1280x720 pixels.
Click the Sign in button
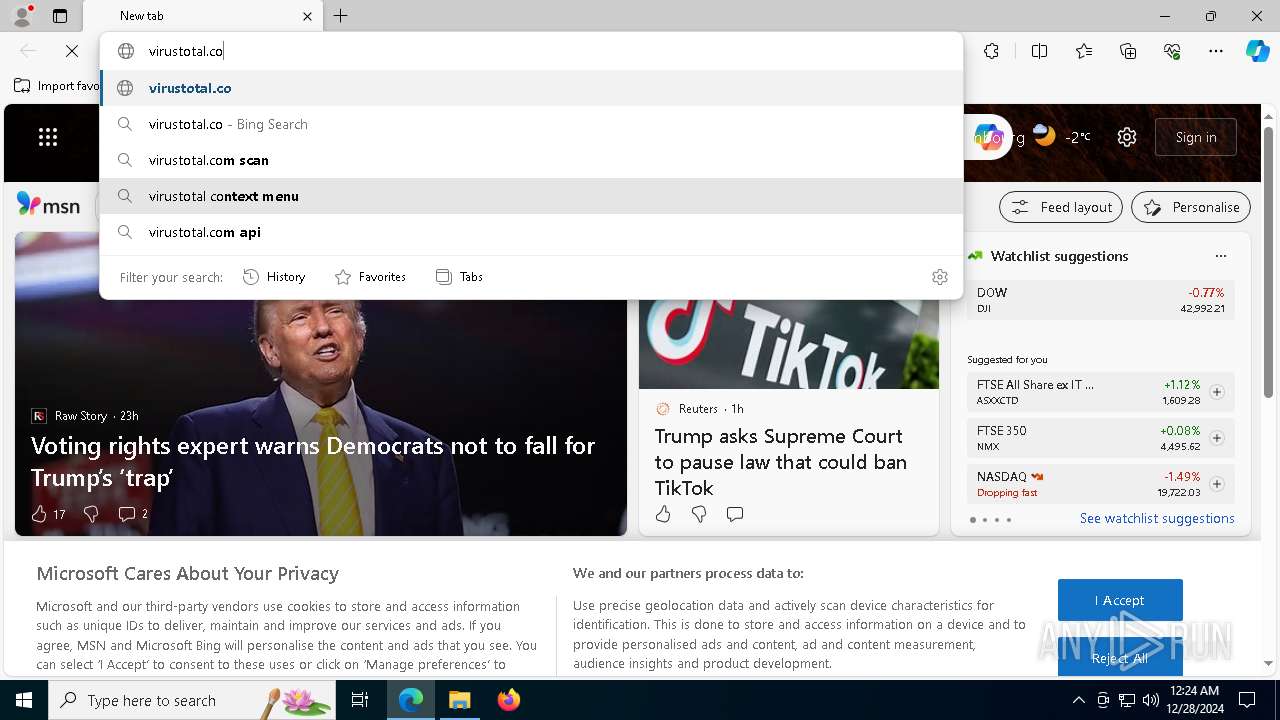click(1196, 137)
